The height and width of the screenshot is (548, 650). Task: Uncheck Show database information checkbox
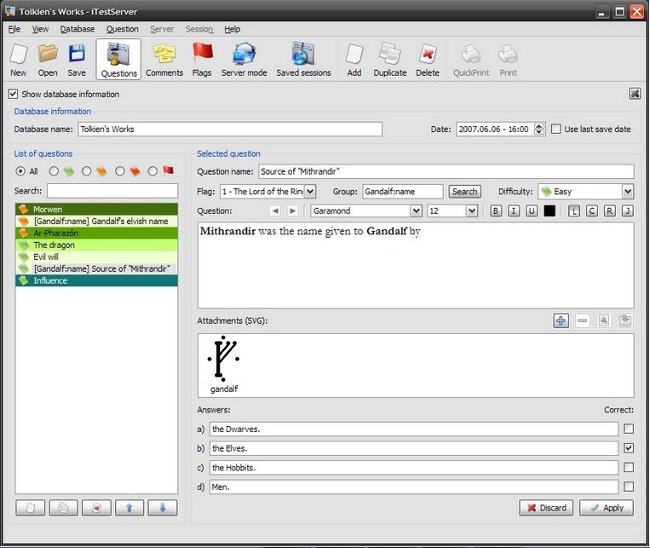point(13,94)
